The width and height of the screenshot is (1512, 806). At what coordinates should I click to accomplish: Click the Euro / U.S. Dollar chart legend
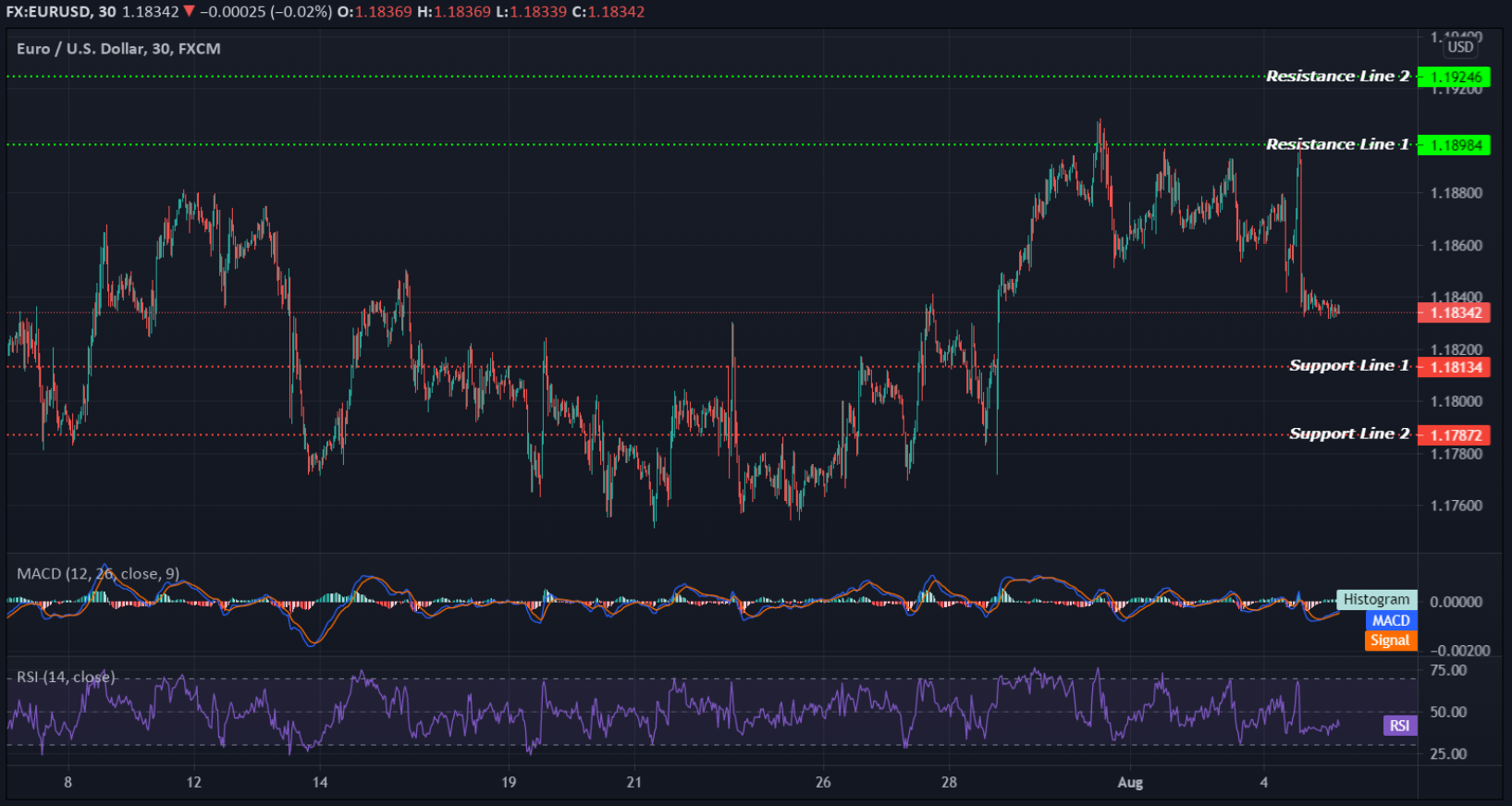(x=118, y=48)
